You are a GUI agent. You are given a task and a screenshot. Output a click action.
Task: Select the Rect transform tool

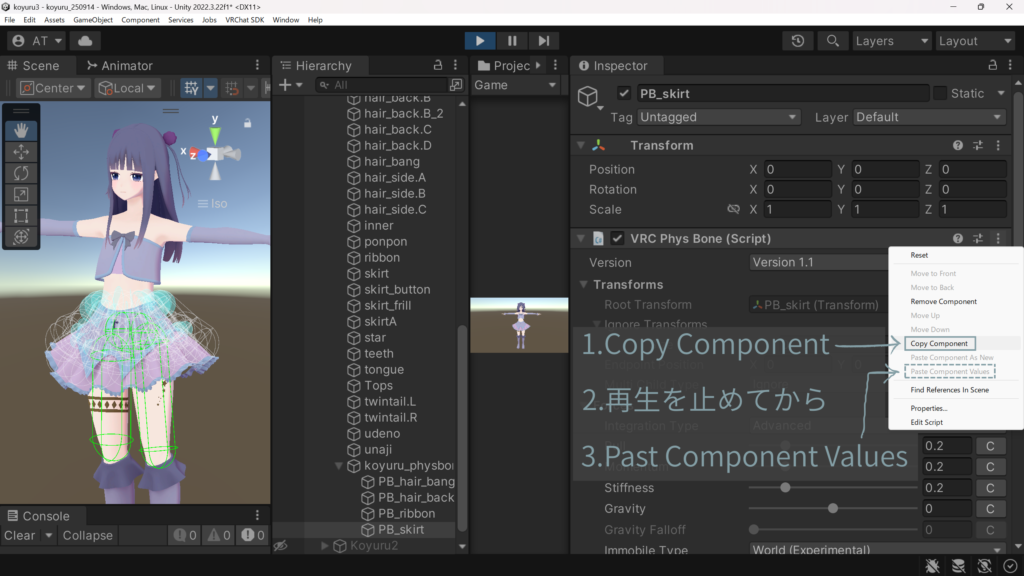point(21,215)
